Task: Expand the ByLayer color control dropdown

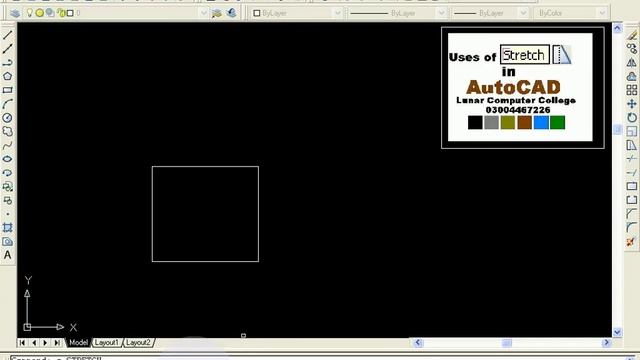Action: click(x=338, y=13)
